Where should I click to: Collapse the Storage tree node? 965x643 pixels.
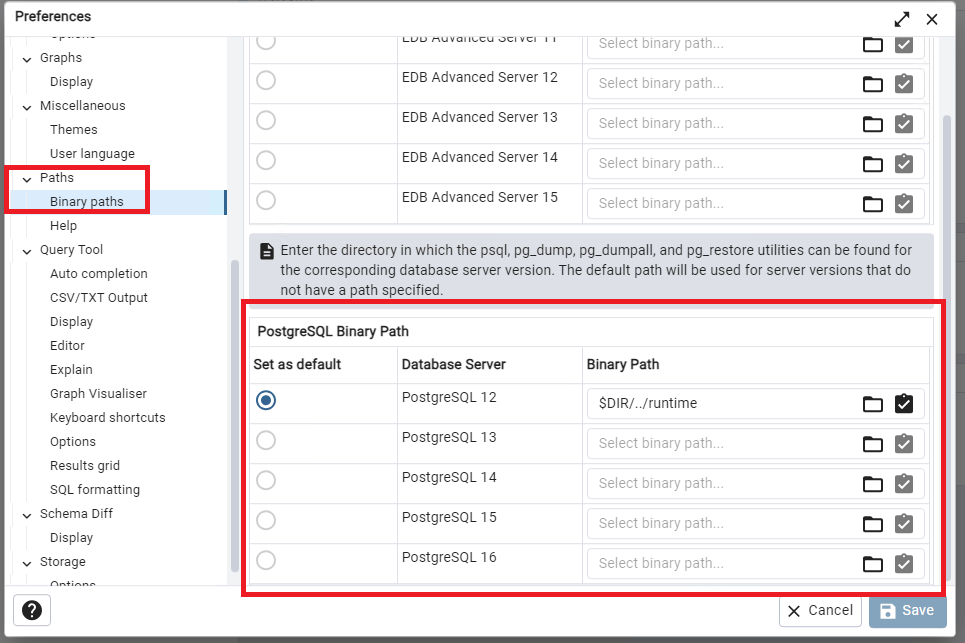click(x=26, y=563)
